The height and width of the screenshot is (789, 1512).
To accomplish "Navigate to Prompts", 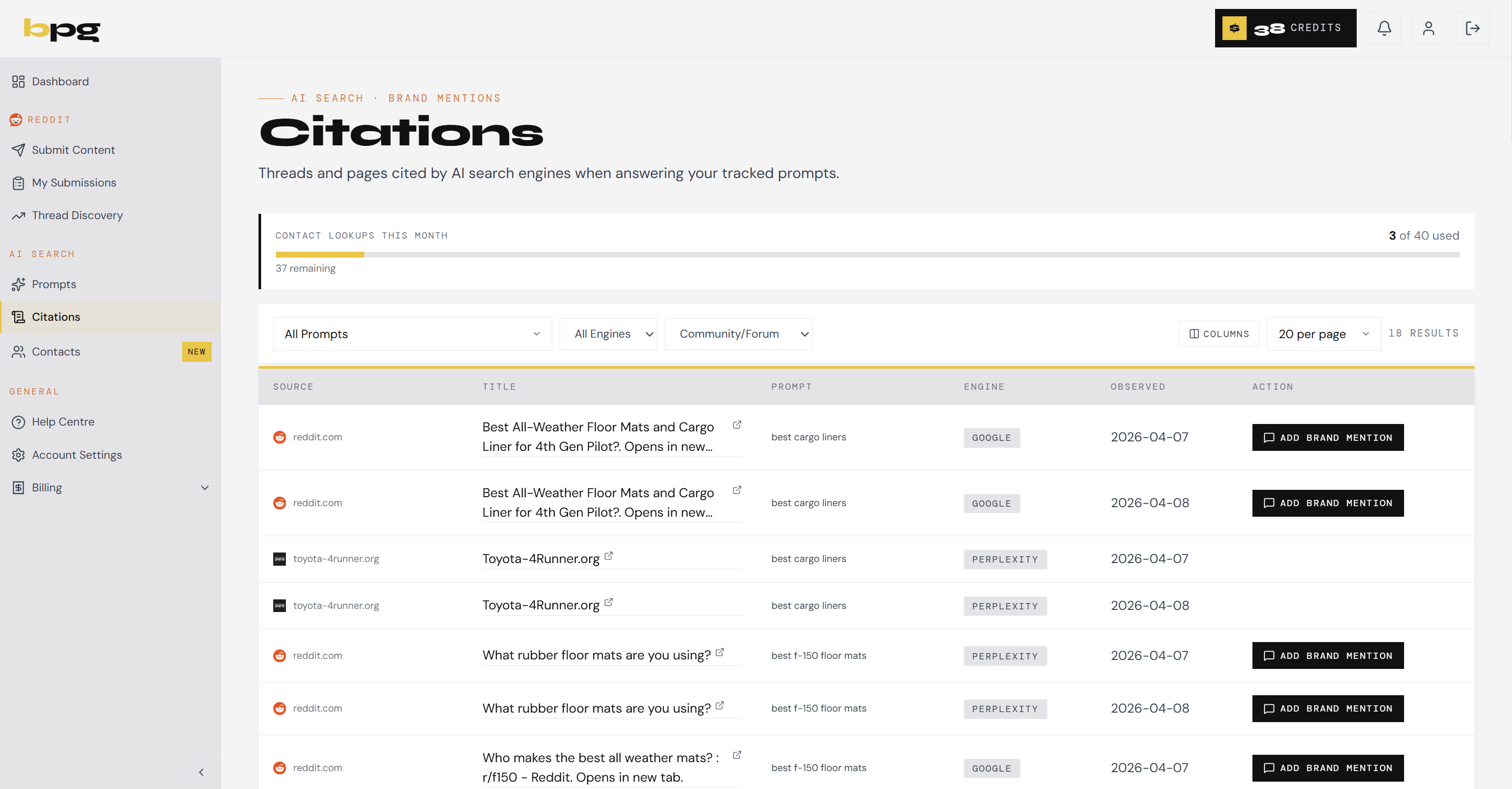I will (x=111, y=285).
